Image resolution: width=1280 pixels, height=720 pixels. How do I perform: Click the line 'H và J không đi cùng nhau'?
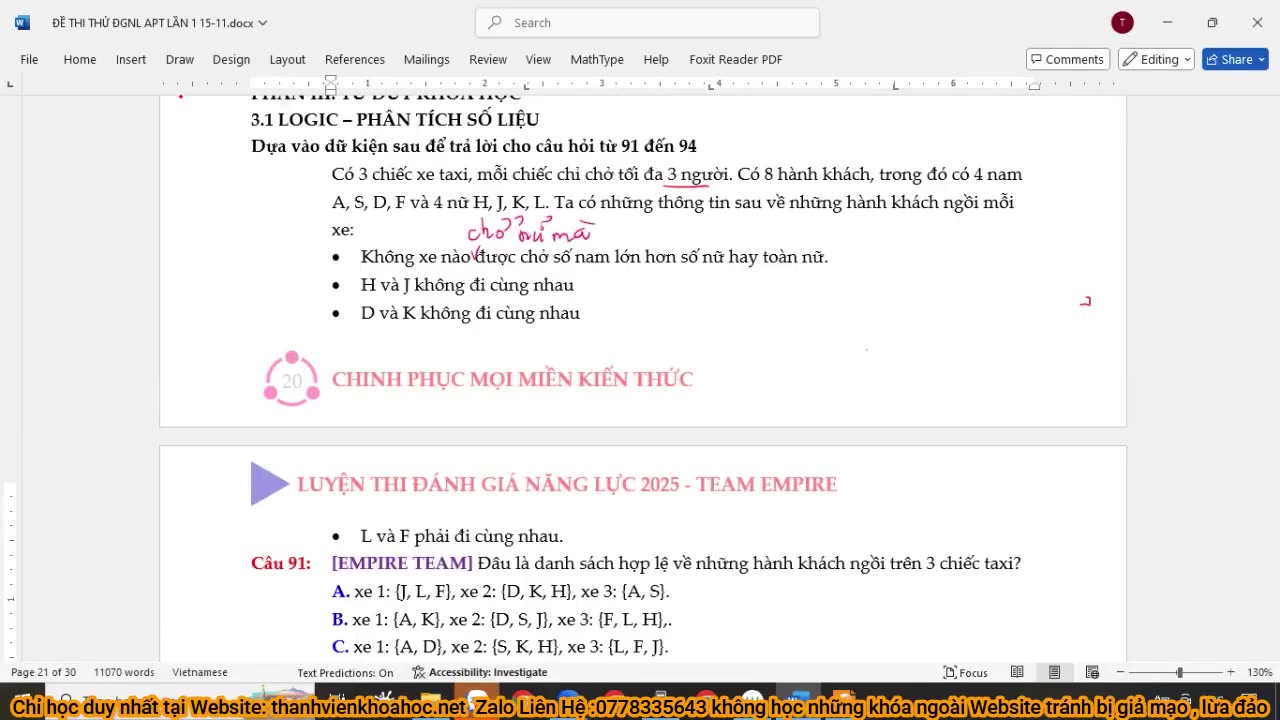pos(467,285)
